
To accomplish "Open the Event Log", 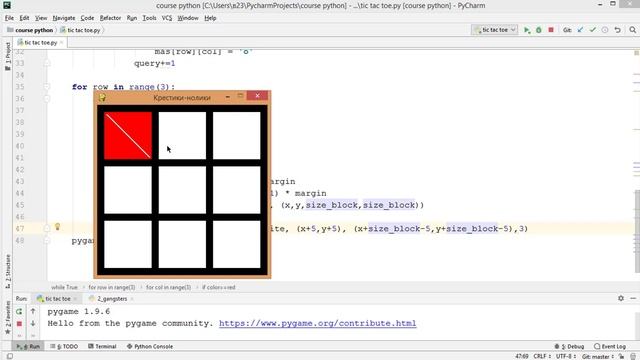I will (x=610, y=347).
